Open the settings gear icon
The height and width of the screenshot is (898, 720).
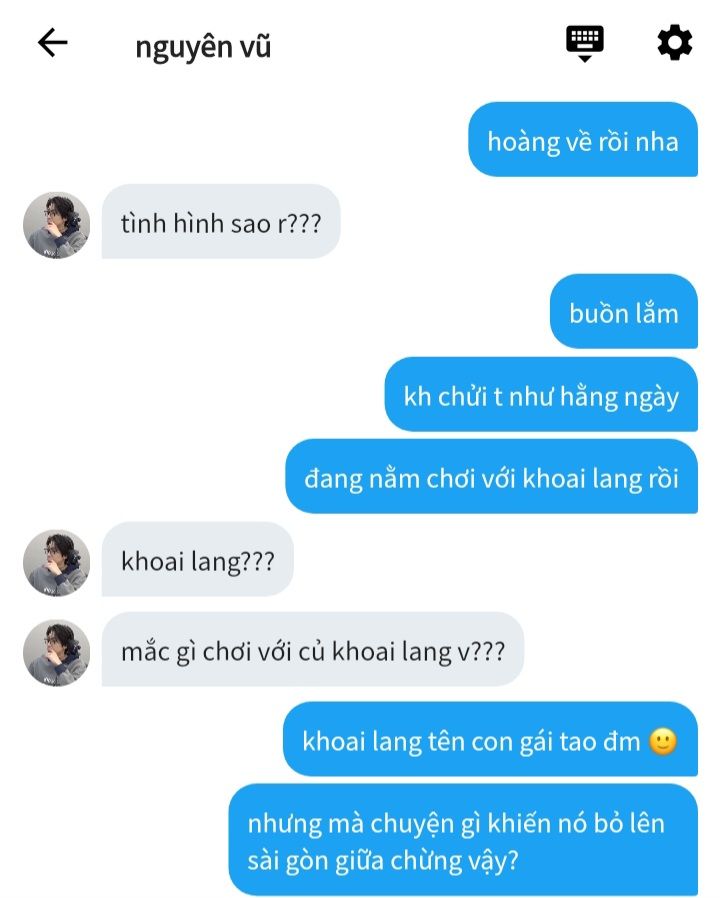pos(675,42)
